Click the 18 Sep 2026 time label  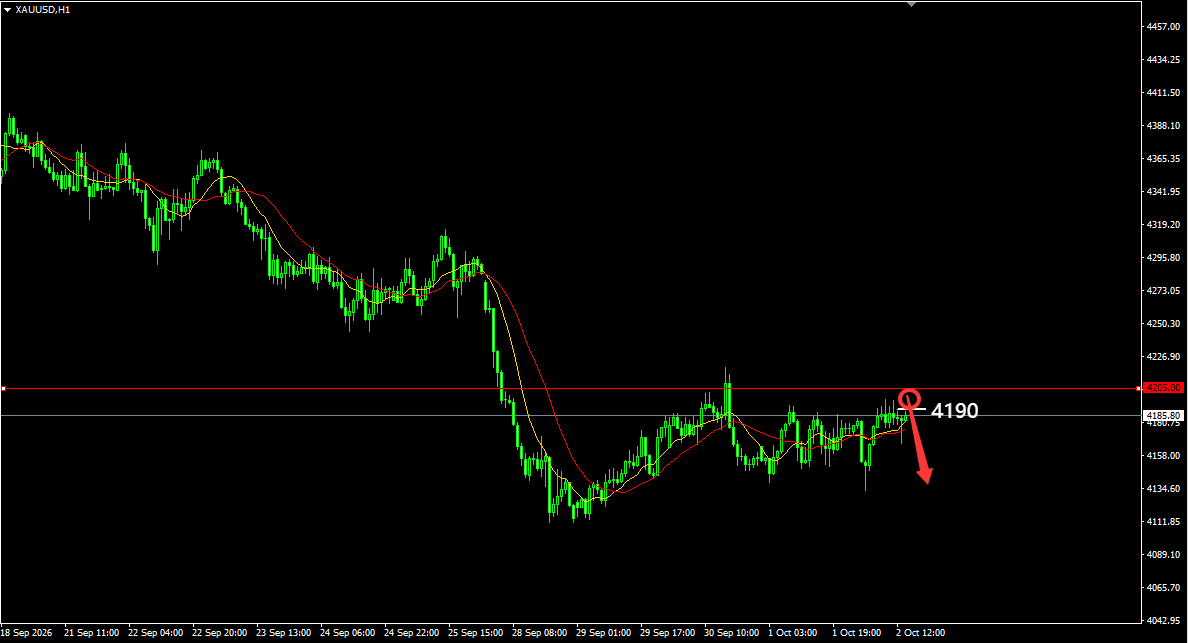[27, 633]
